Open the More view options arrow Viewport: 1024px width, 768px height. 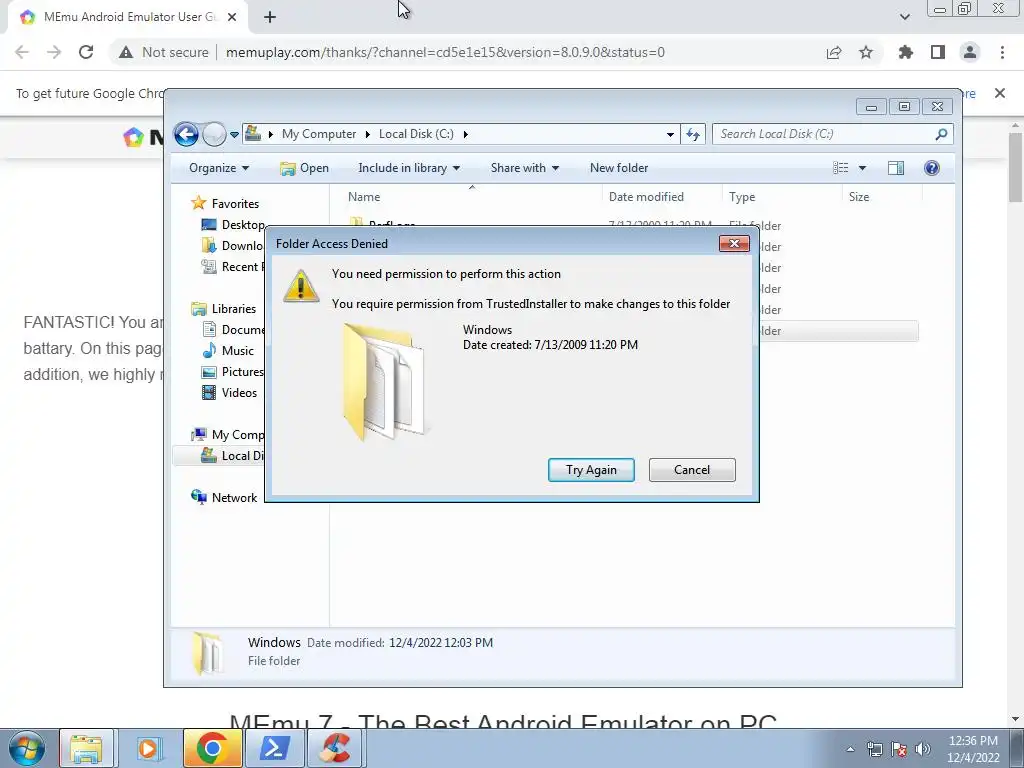tap(862, 168)
